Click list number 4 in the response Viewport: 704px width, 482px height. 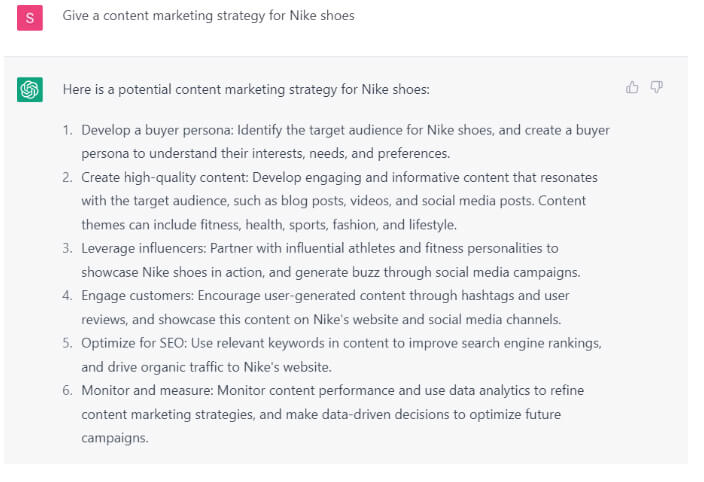point(67,296)
